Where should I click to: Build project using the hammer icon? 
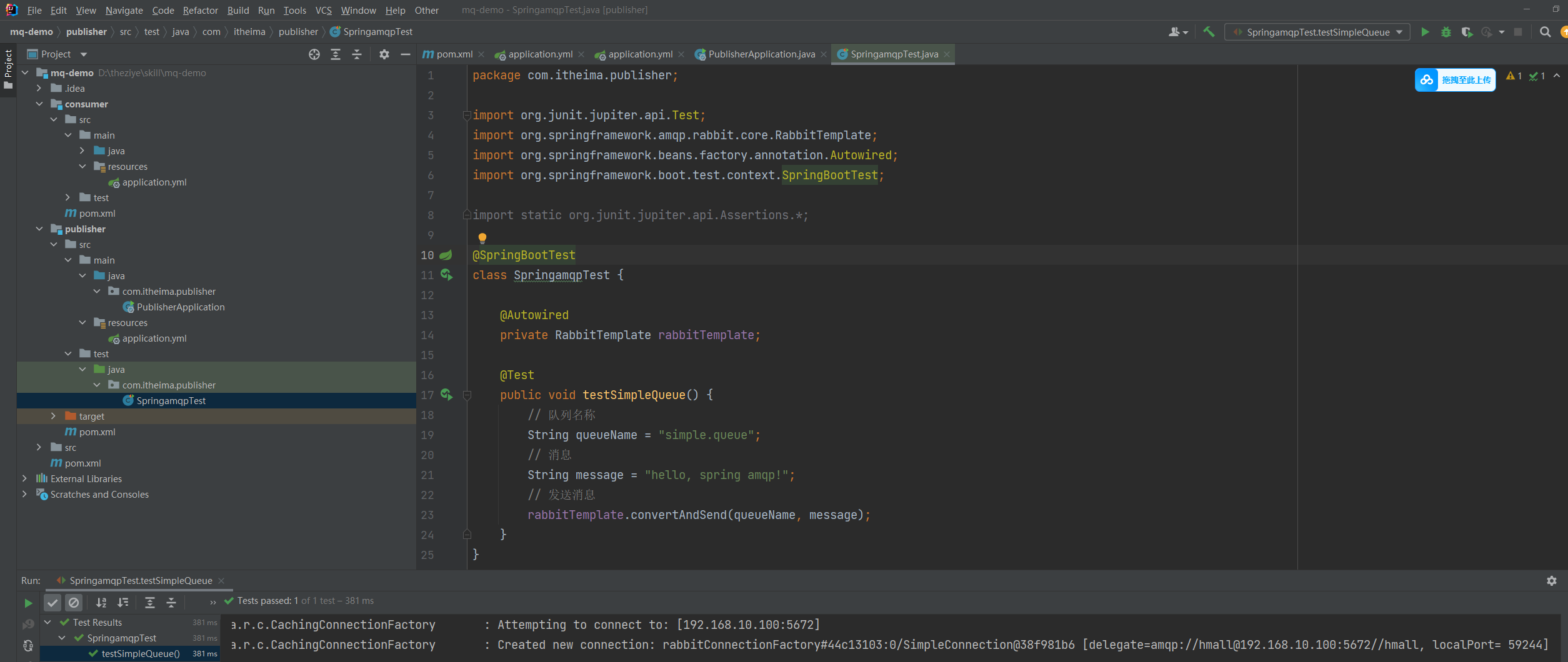pos(1209,32)
